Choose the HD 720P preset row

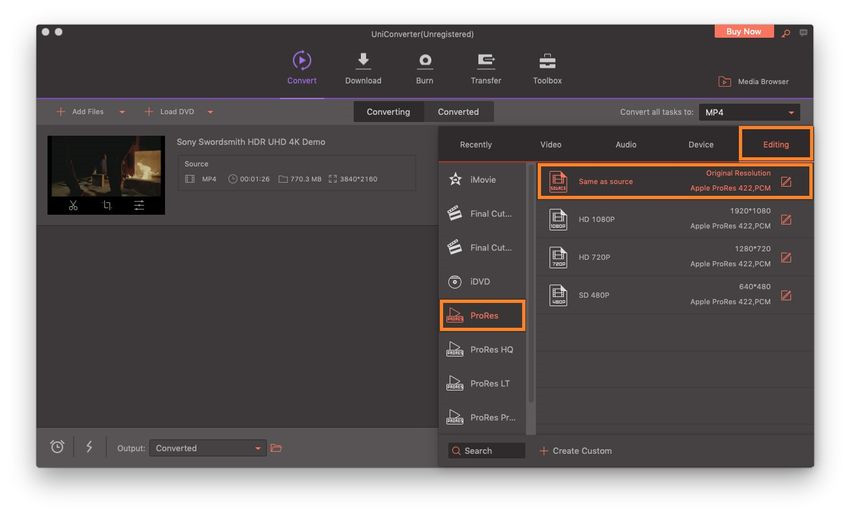tap(674, 257)
